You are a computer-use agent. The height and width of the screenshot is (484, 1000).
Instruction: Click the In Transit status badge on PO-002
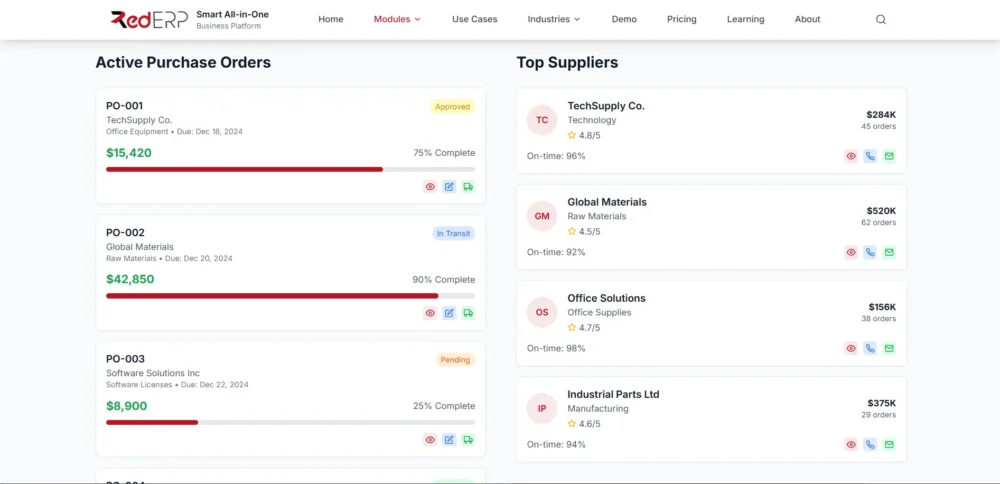coord(453,233)
